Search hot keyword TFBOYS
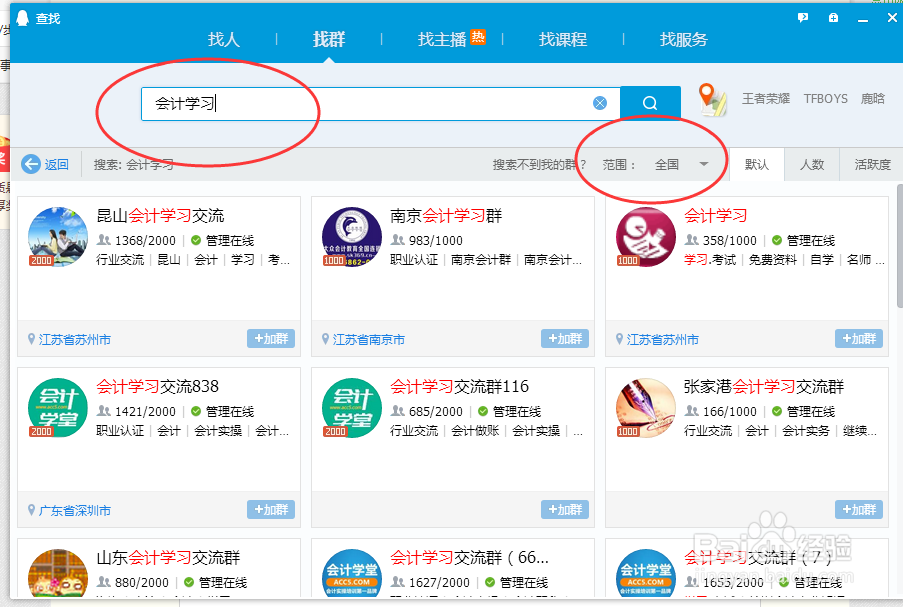This screenshot has width=903, height=607. pyautogui.click(x=825, y=98)
